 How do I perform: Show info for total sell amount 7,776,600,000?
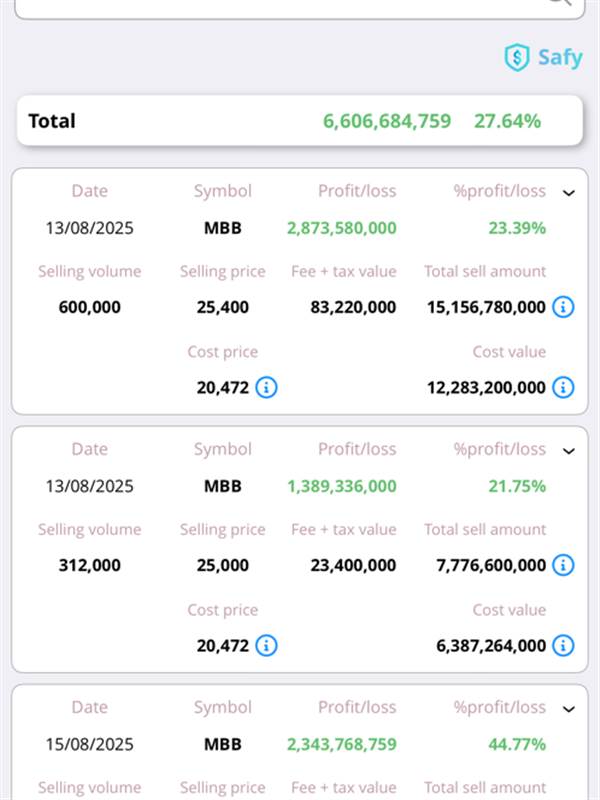(x=563, y=565)
